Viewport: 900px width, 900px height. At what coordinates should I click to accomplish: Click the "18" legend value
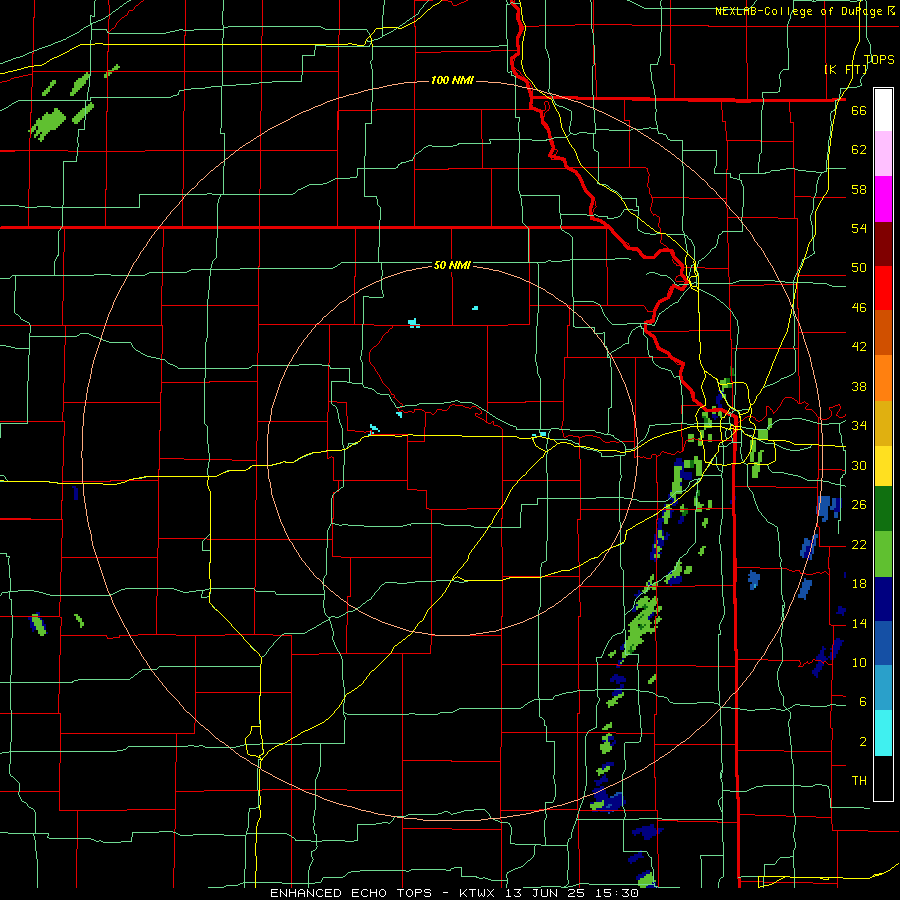pos(859,584)
